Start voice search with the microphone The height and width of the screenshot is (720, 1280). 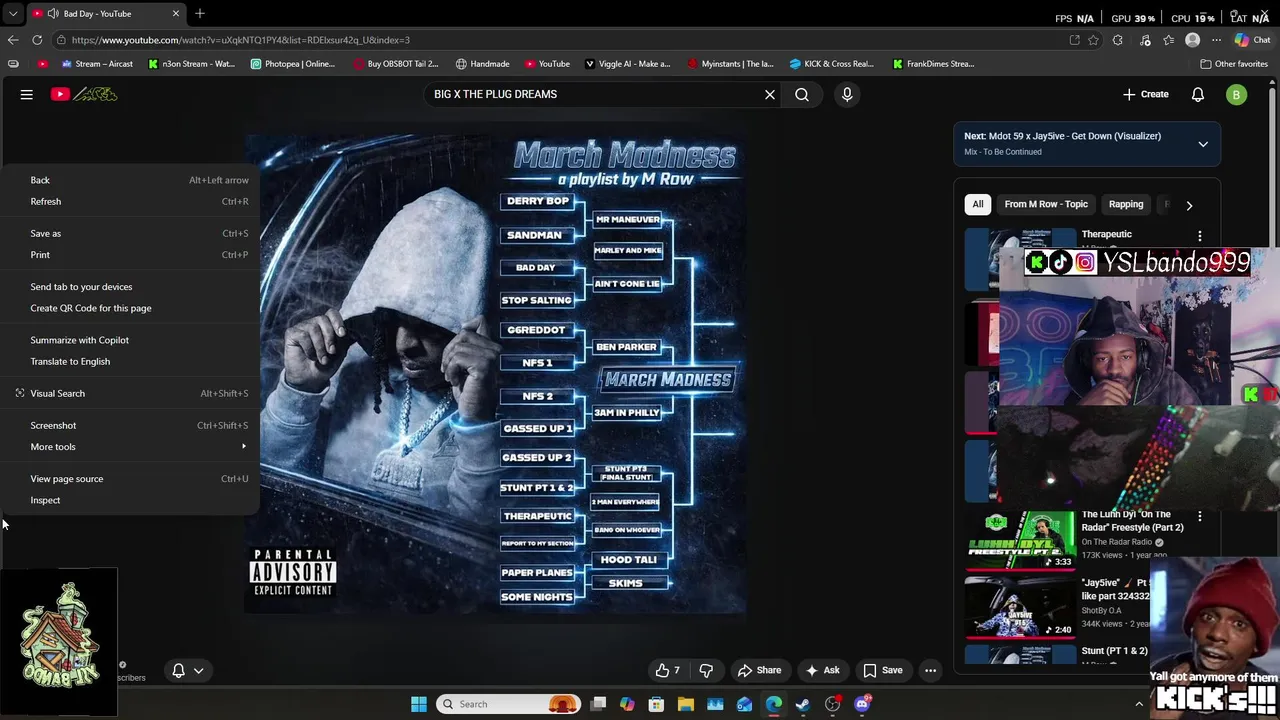point(847,94)
